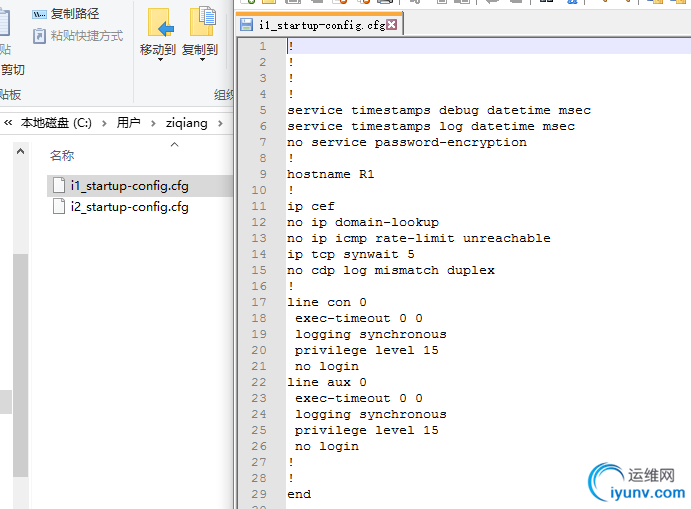This screenshot has height=509, width=691.
Task: Click the Copy path icon
Action: (39, 14)
